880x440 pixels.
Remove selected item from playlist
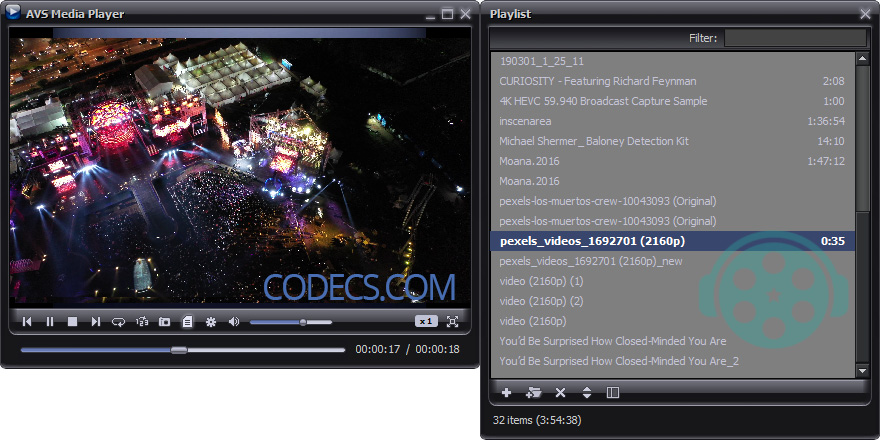click(x=560, y=393)
